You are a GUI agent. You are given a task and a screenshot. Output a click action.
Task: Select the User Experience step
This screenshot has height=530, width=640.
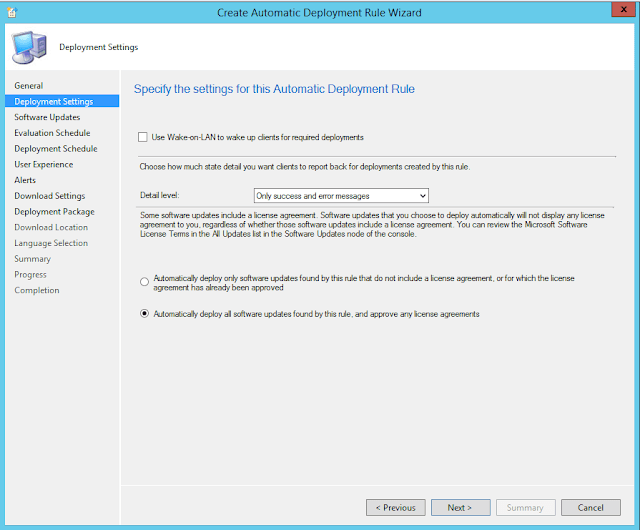coord(43,164)
